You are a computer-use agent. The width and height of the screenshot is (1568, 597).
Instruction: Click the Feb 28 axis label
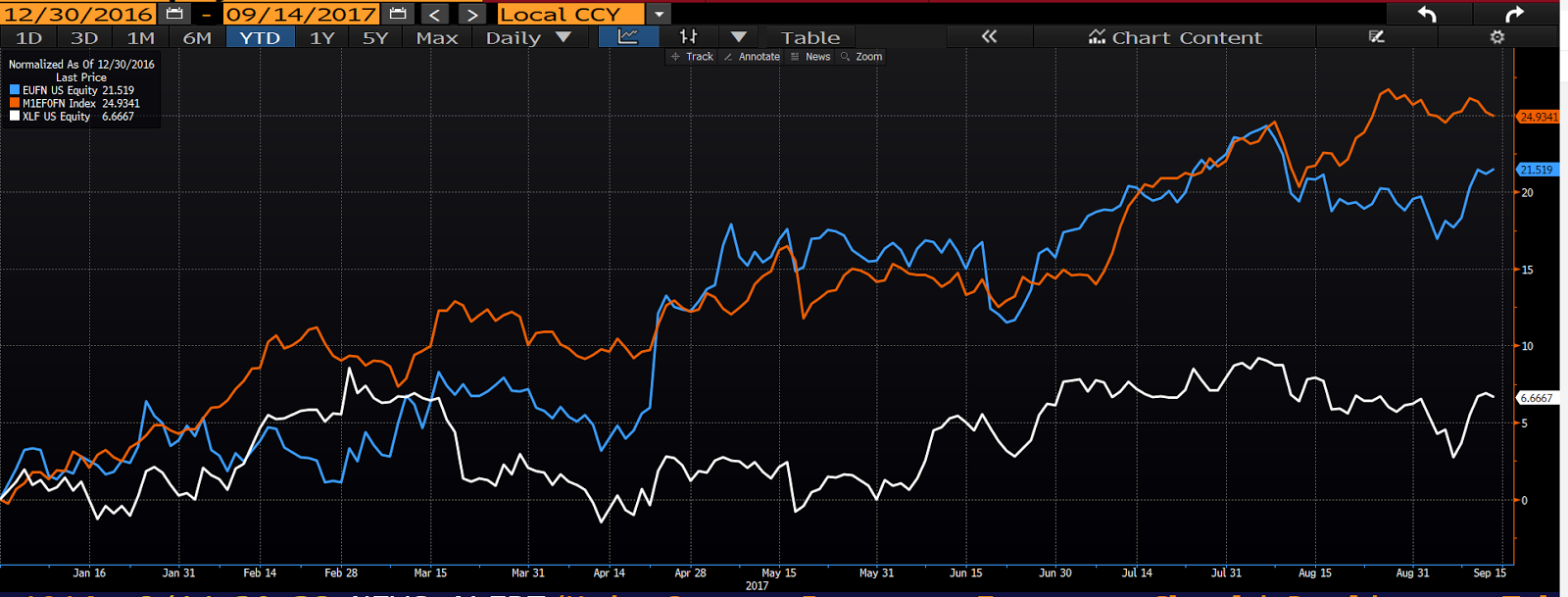tap(341, 573)
